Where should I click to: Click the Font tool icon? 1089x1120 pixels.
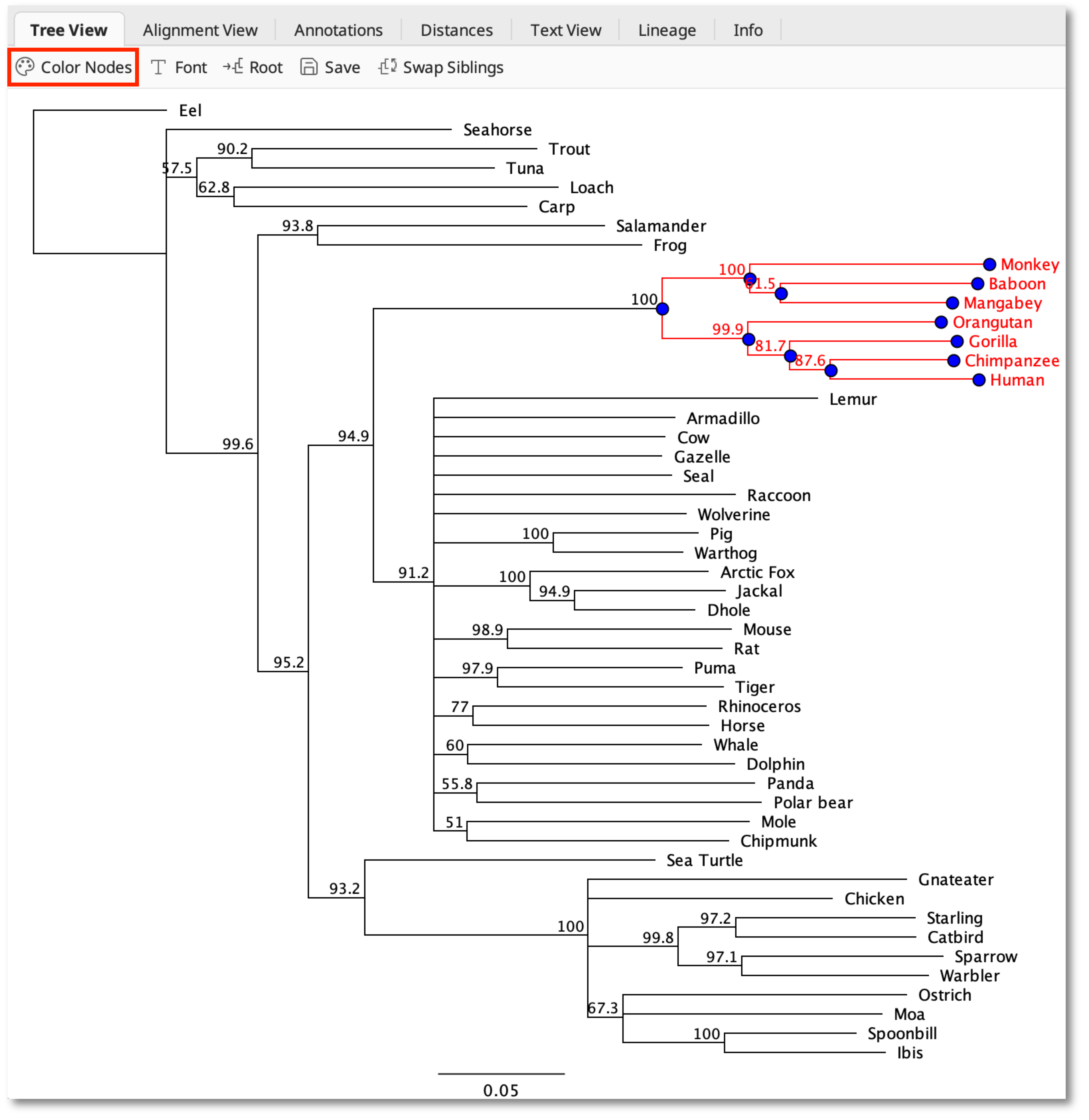[x=159, y=68]
